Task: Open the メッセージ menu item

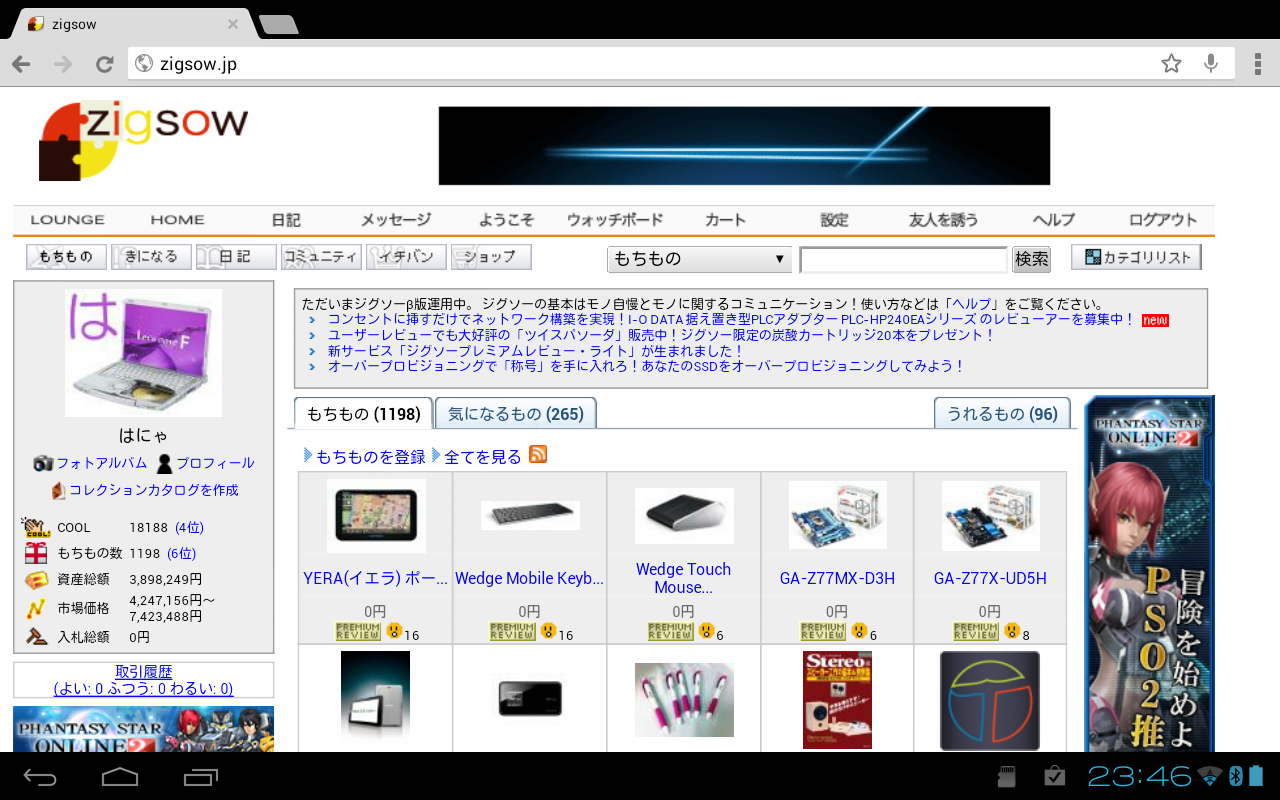Action: pos(396,220)
